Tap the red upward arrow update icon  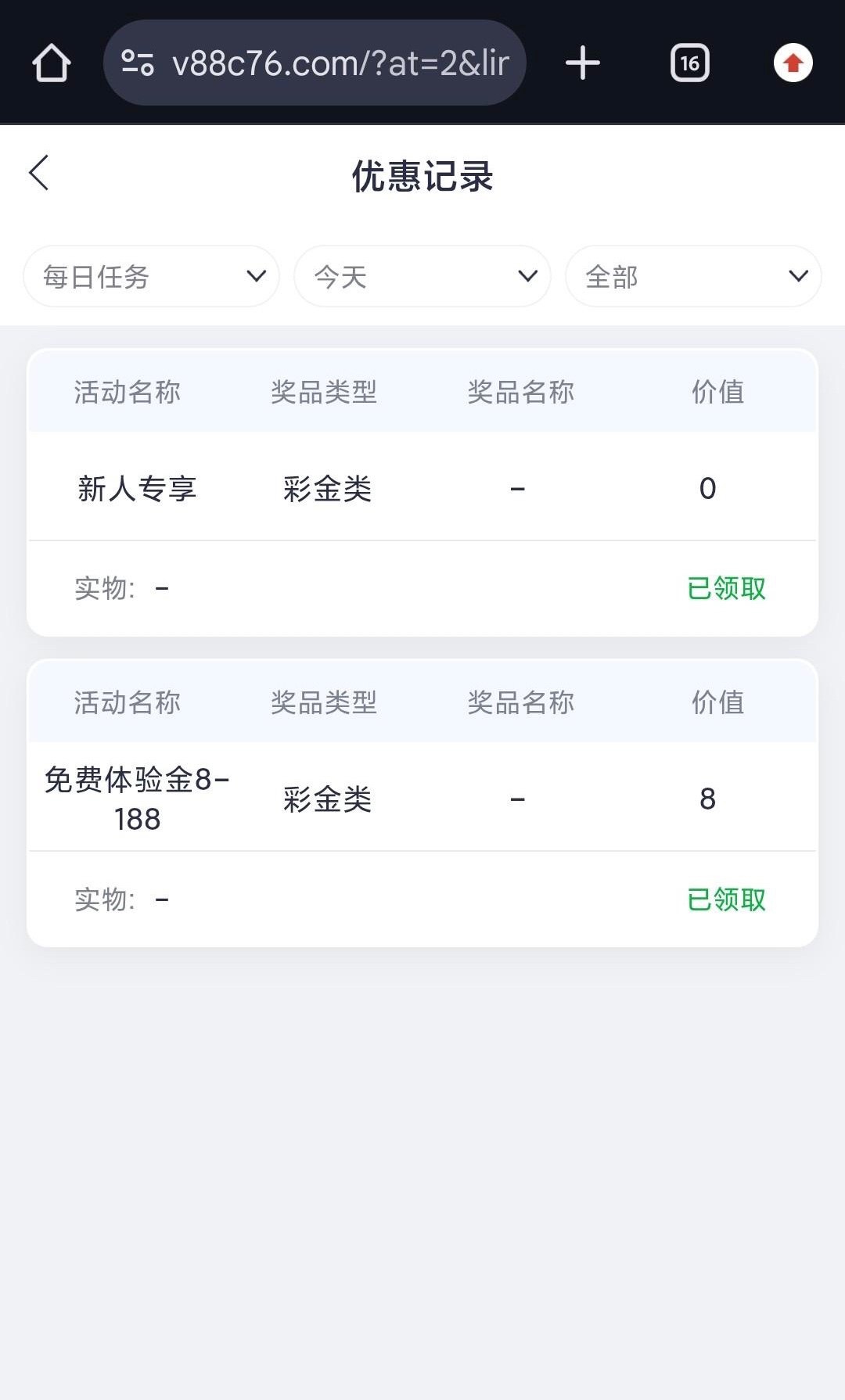[793, 63]
